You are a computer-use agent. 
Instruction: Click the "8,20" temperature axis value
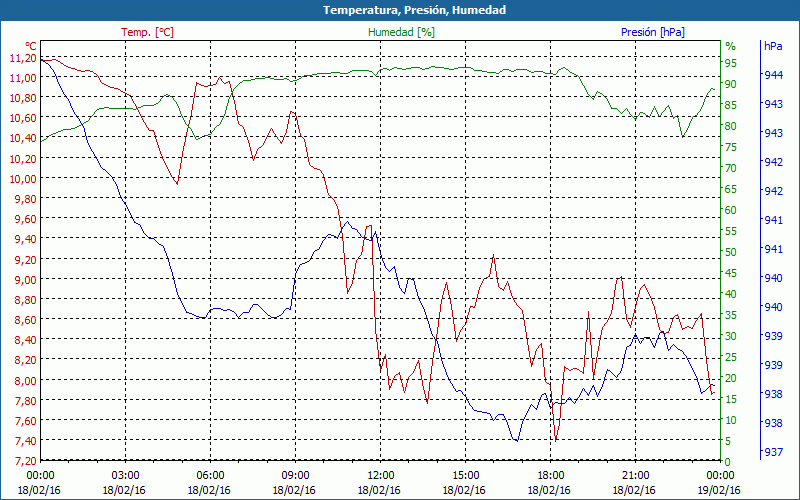(x=26, y=360)
